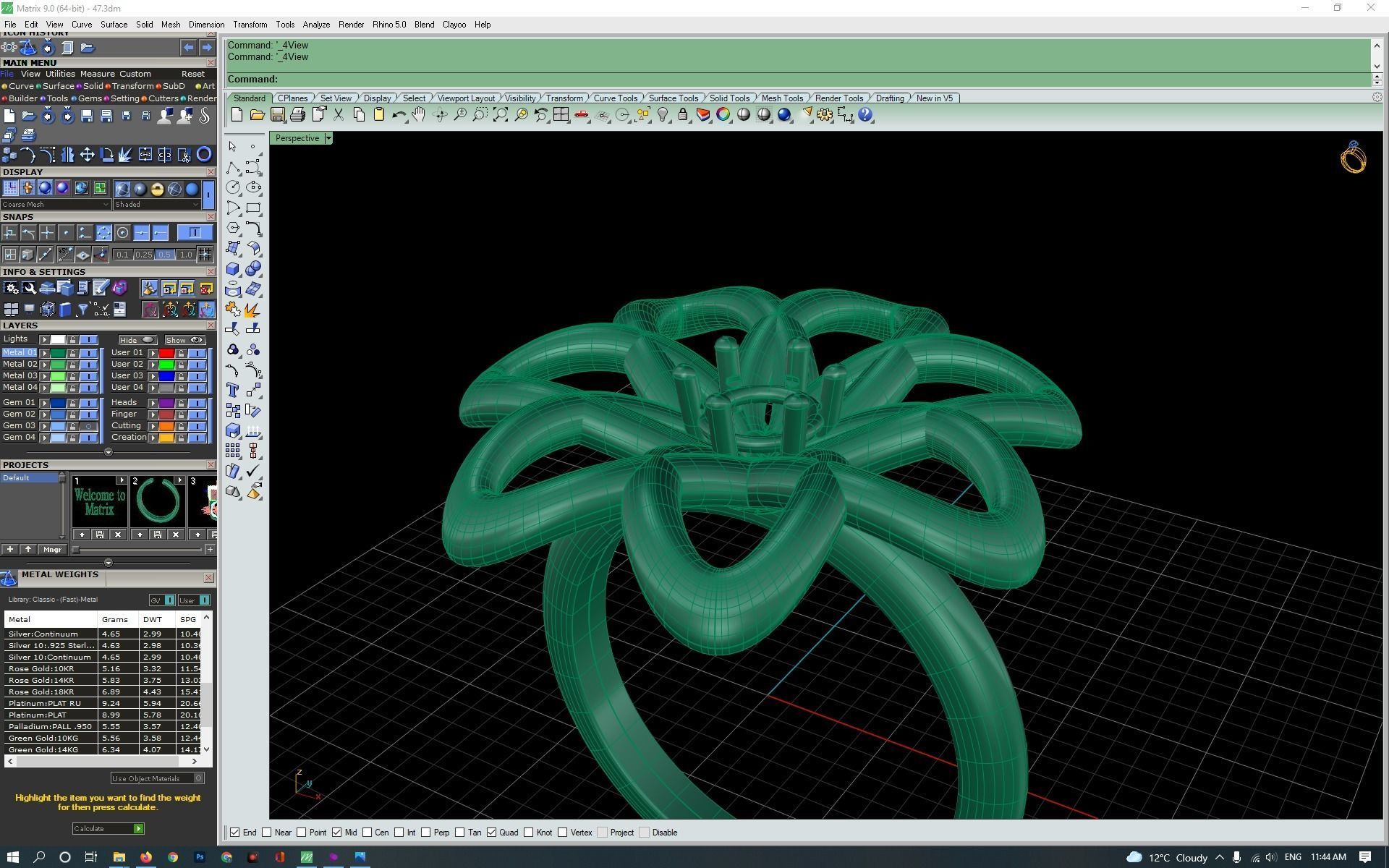1389x868 pixels.
Task: Expand the User 01 layer arrow
Action: (153, 353)
